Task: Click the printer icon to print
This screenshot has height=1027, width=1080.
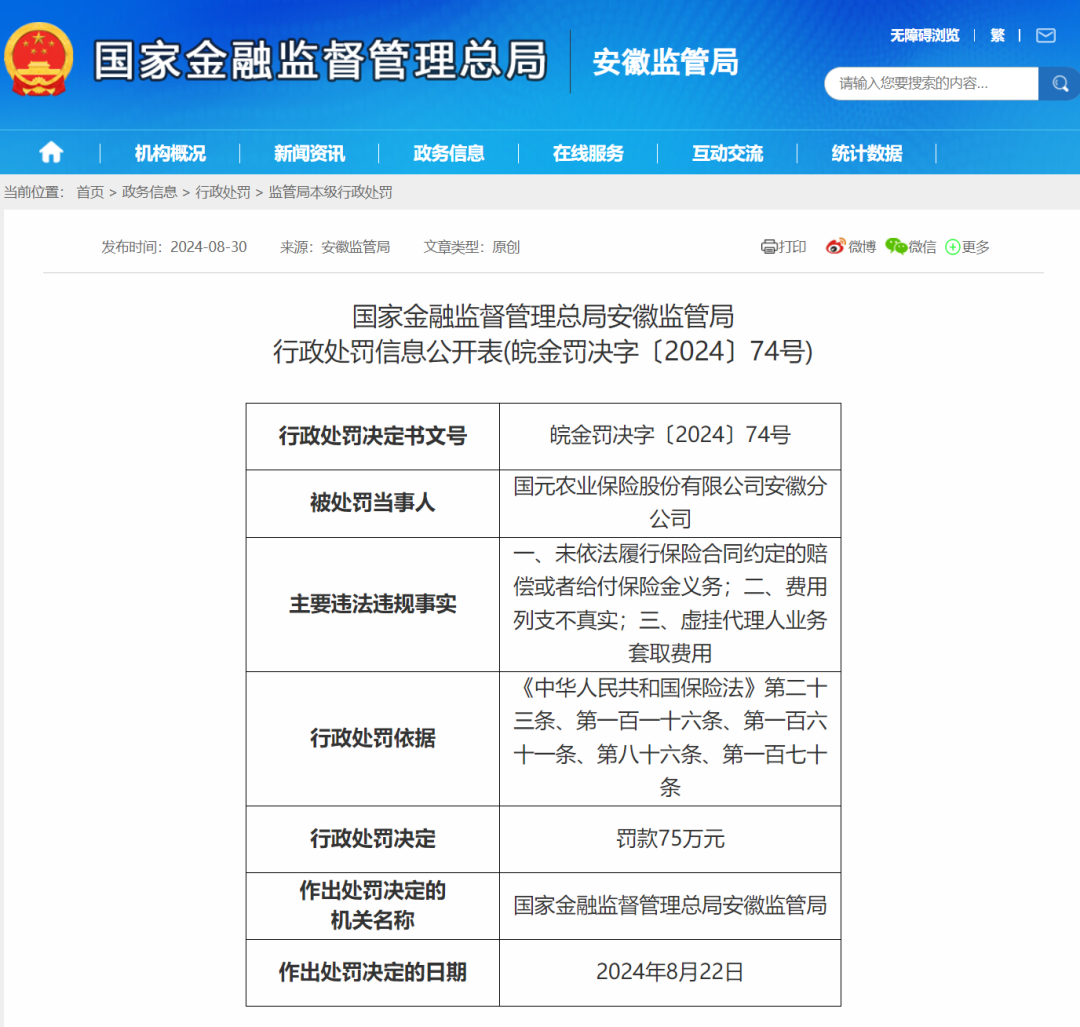Action: tap(768, 247)
